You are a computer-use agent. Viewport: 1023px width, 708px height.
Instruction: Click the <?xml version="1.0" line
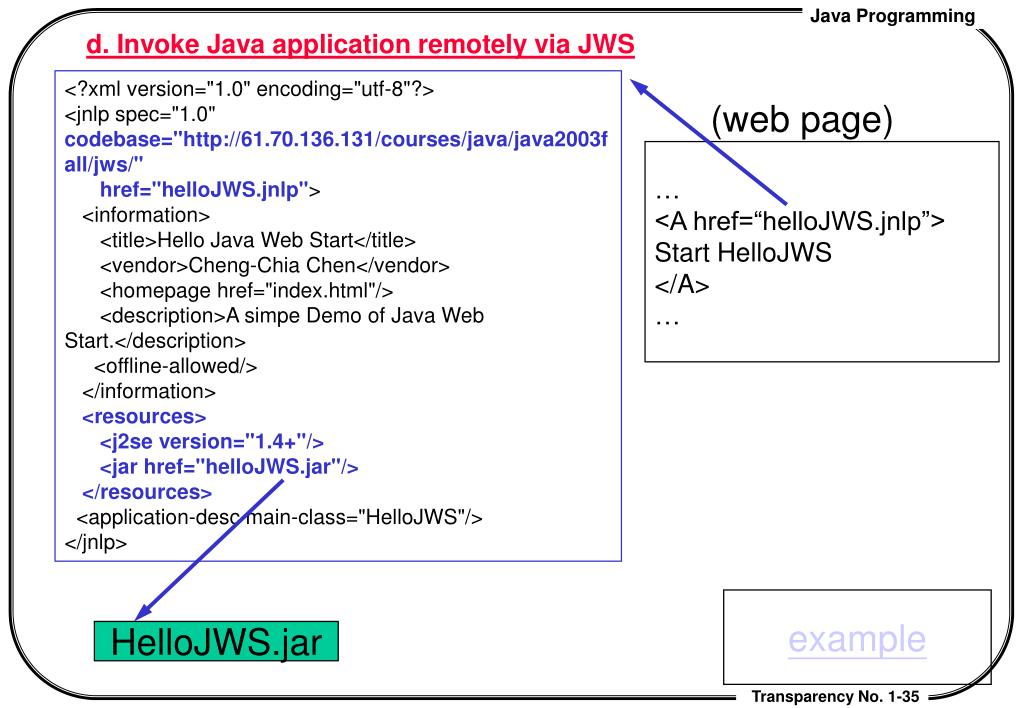click(x=249, y=89)
